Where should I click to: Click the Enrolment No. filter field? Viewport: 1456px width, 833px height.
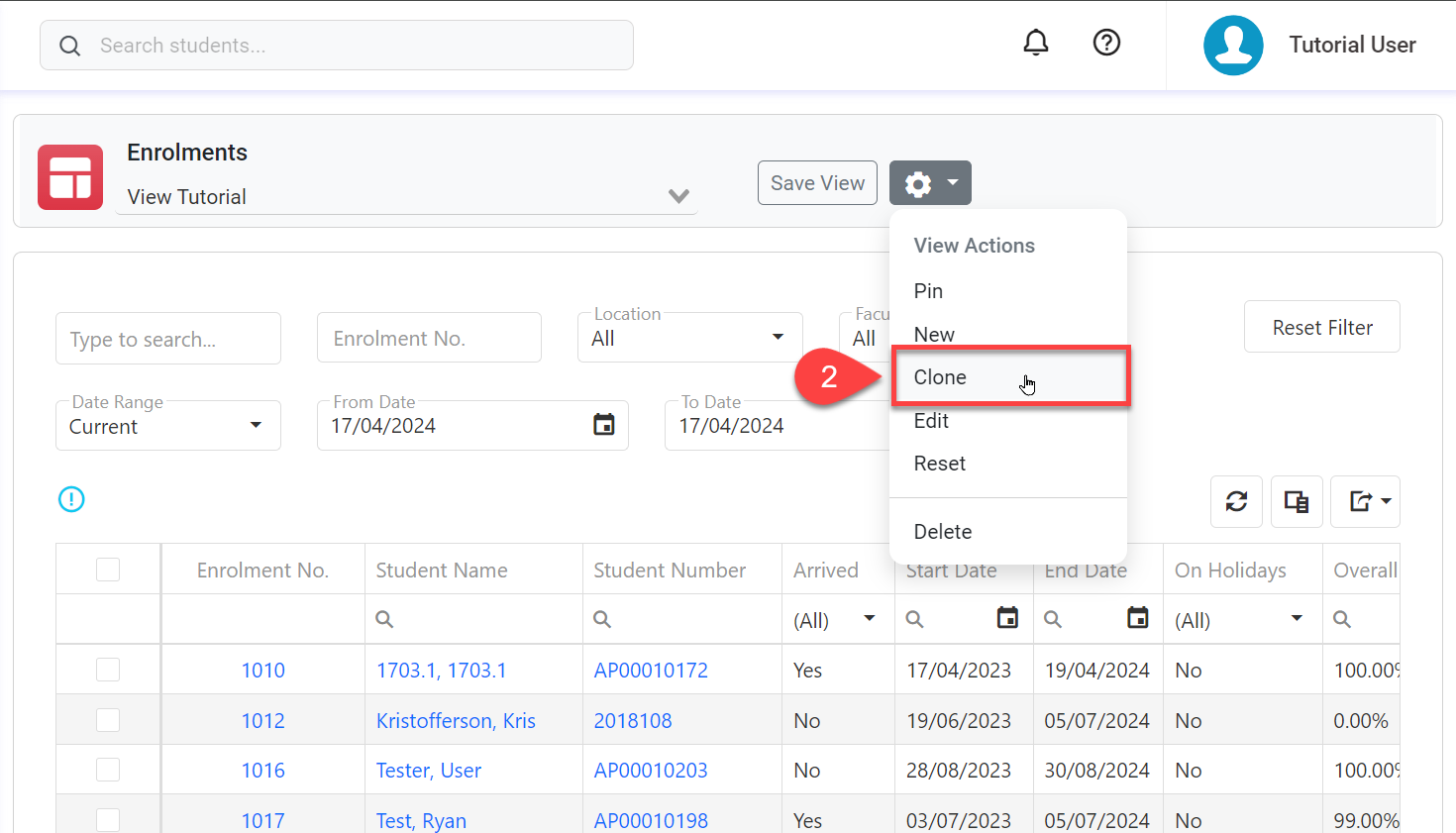(x=429, y=338)
